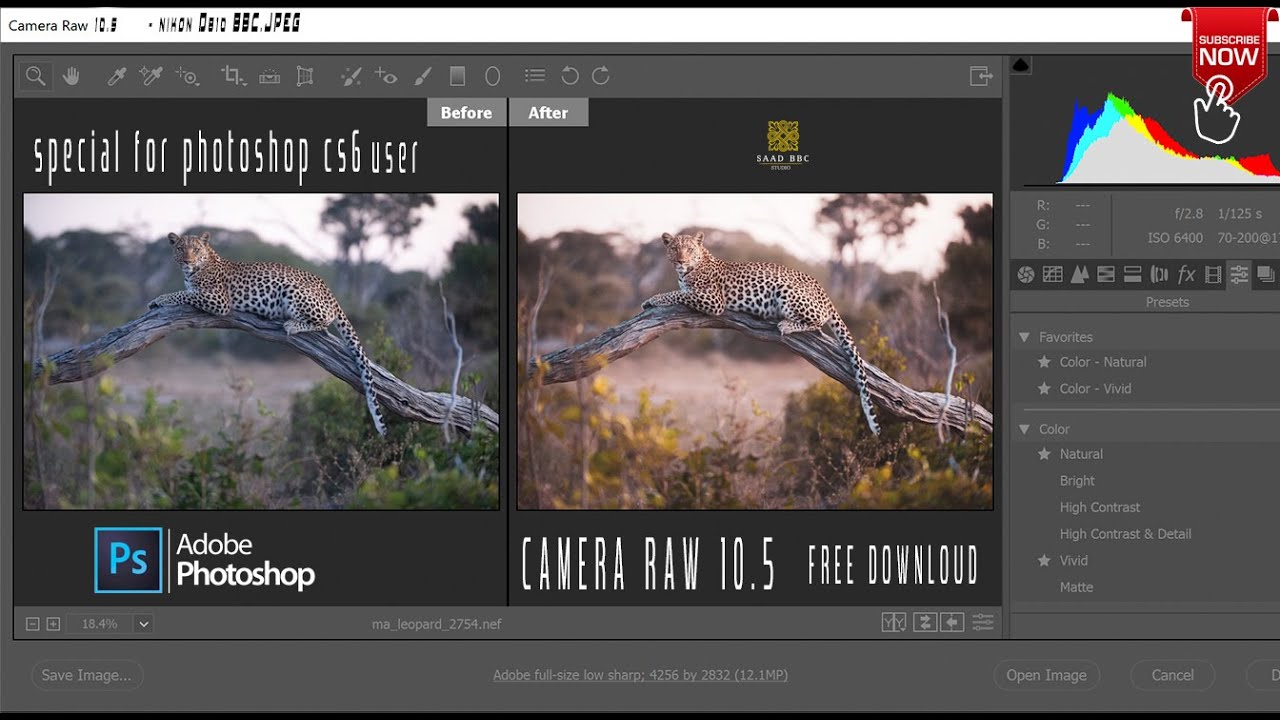Click the Before leopard preview image

click(x=261, y=352)
